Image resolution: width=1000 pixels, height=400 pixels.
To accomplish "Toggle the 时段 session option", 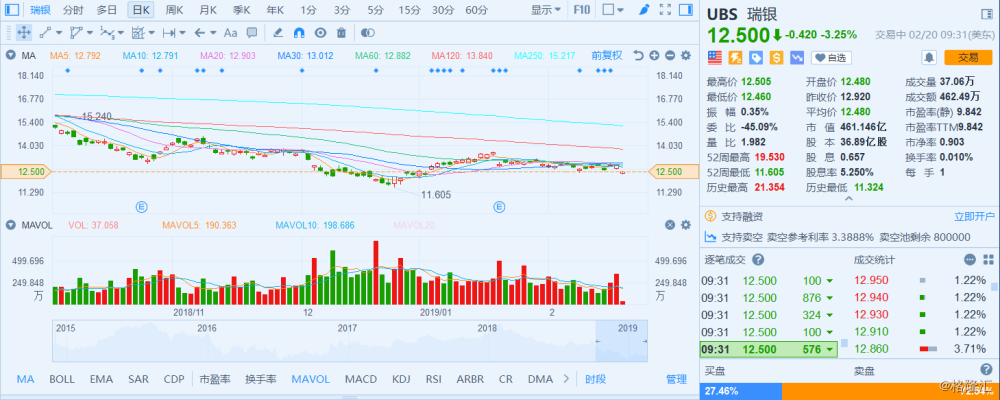I will click(595, 379).
